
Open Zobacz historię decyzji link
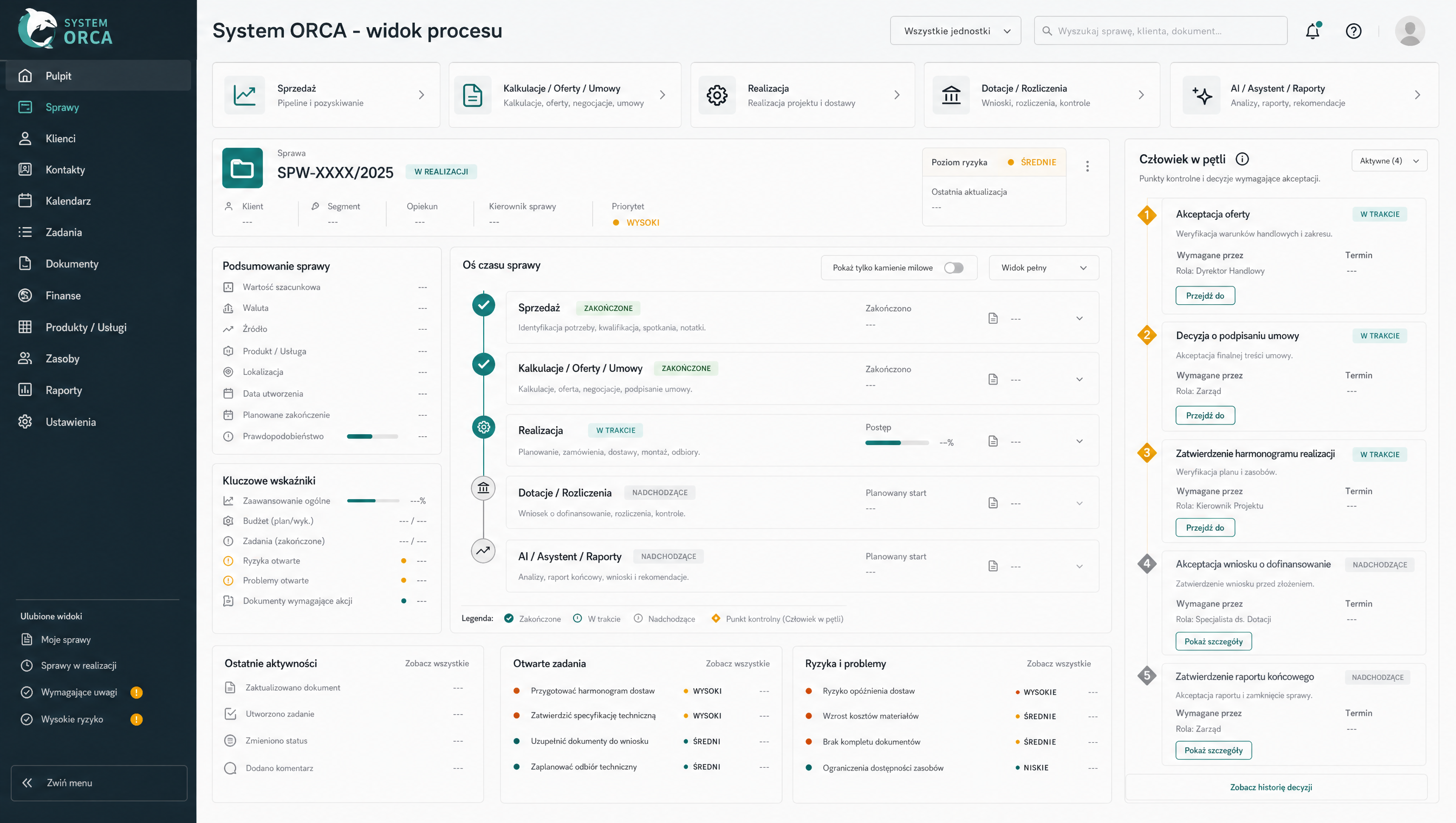click(1271, 787)
